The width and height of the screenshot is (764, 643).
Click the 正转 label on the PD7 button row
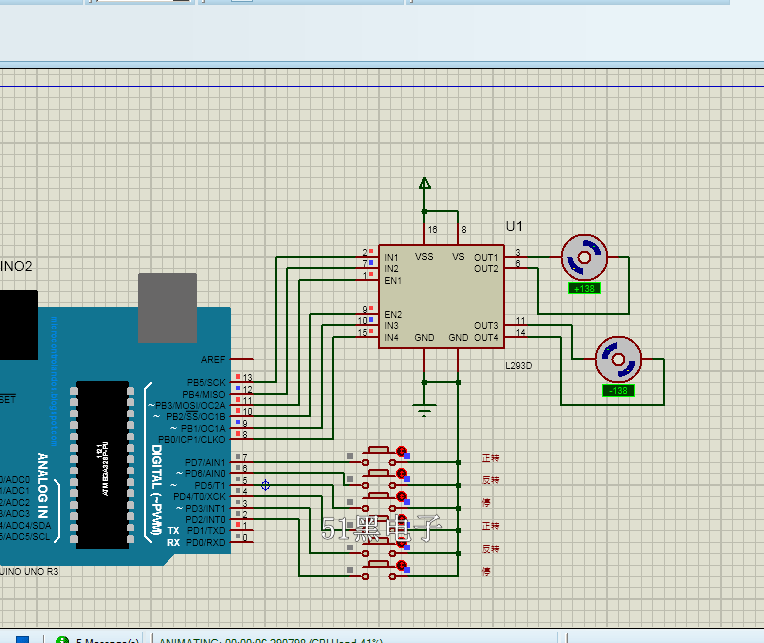pos(491,458)
